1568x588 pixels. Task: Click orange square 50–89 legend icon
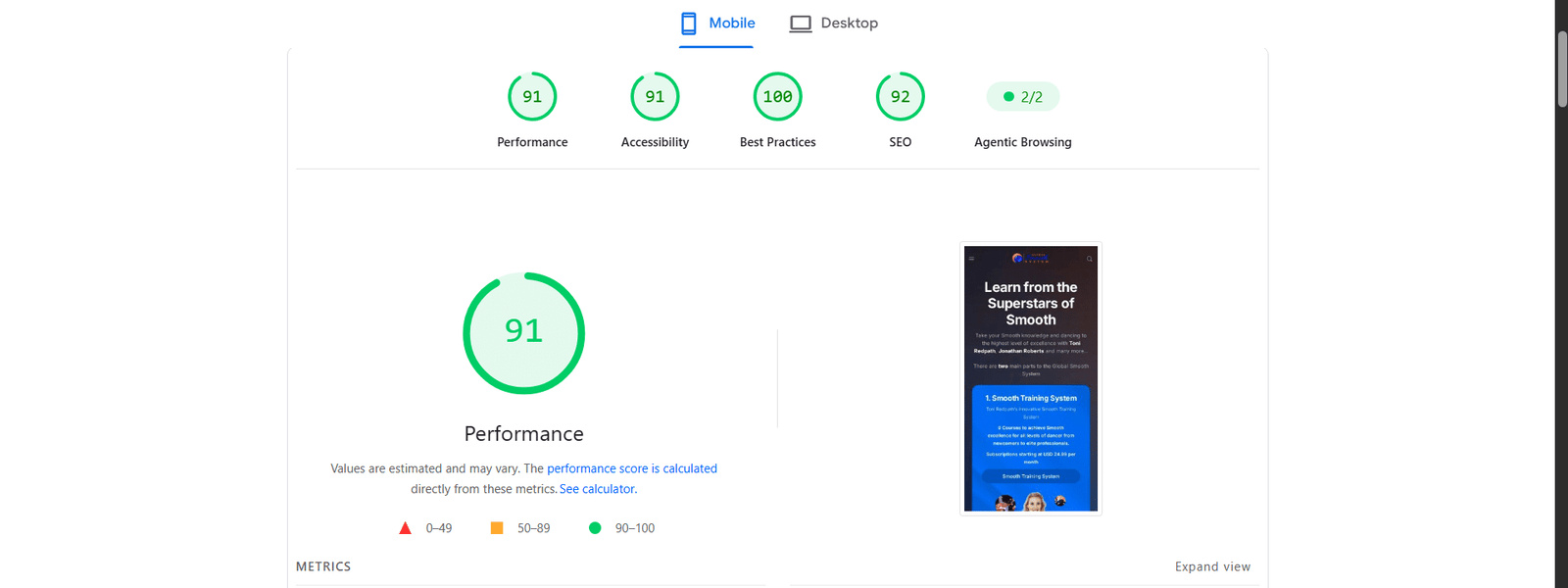click(x=497, y=528)
